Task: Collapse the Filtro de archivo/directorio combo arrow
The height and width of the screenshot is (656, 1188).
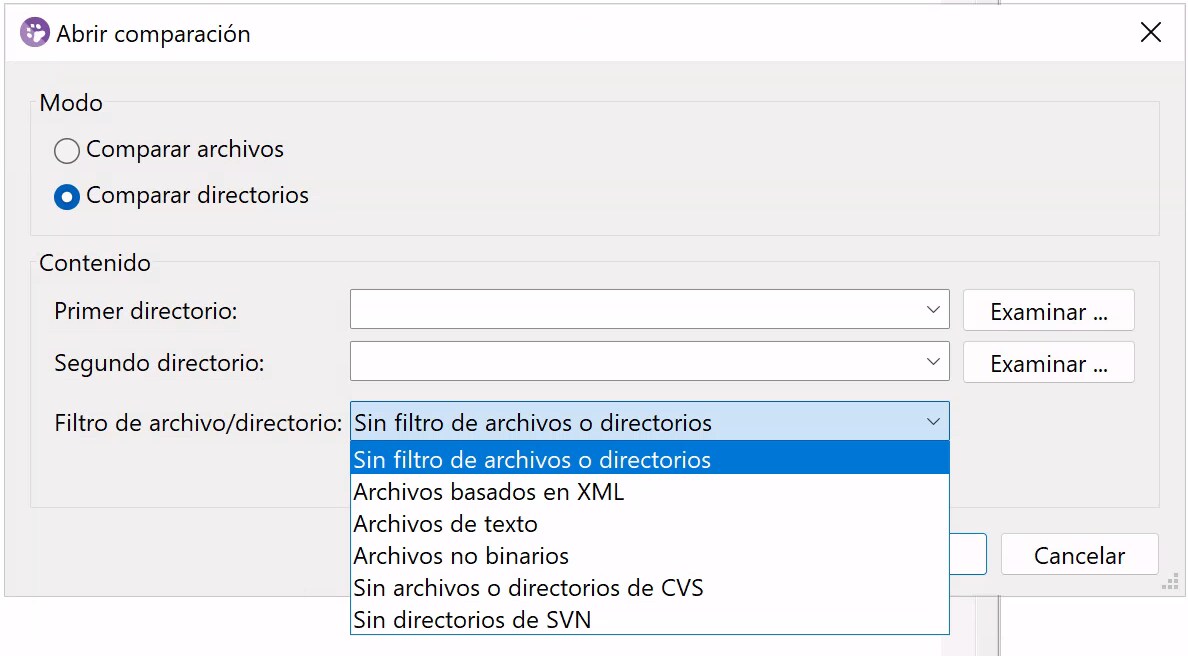Action: click(x=933, y=422)
